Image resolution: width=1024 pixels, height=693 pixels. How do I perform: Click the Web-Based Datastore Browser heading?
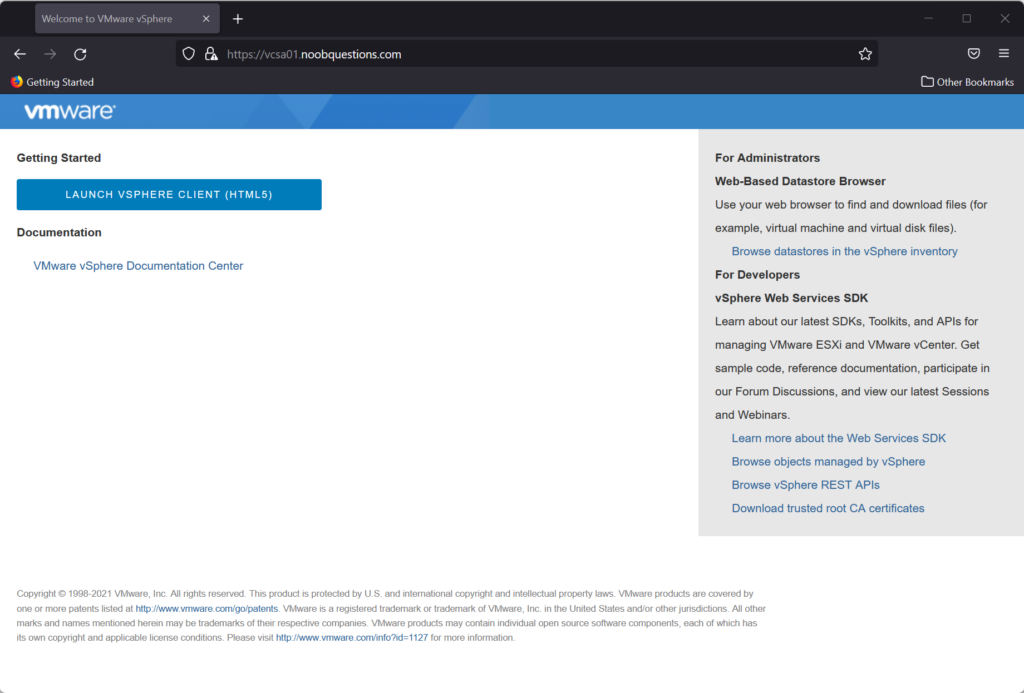800,182
